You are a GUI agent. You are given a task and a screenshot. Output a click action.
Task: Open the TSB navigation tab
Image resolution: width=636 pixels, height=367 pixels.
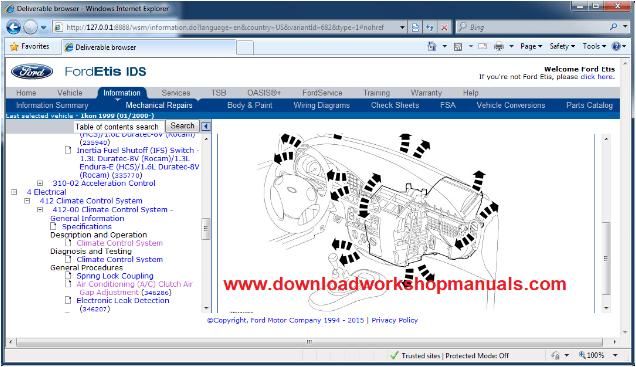[219, 93]
